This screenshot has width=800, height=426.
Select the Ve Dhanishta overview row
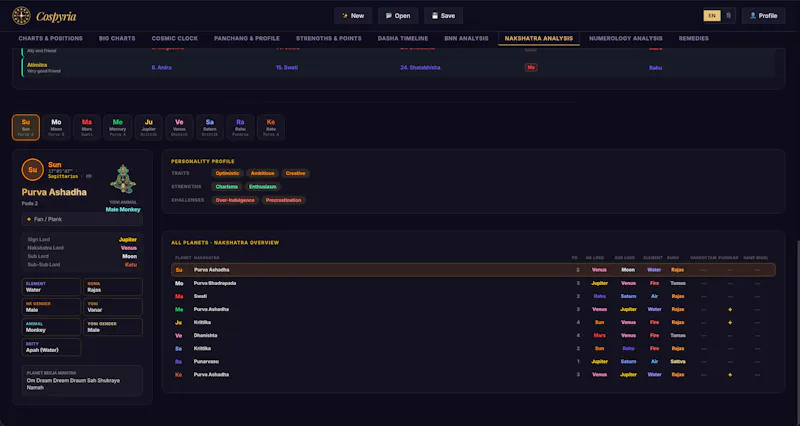[x=473, y=335]
